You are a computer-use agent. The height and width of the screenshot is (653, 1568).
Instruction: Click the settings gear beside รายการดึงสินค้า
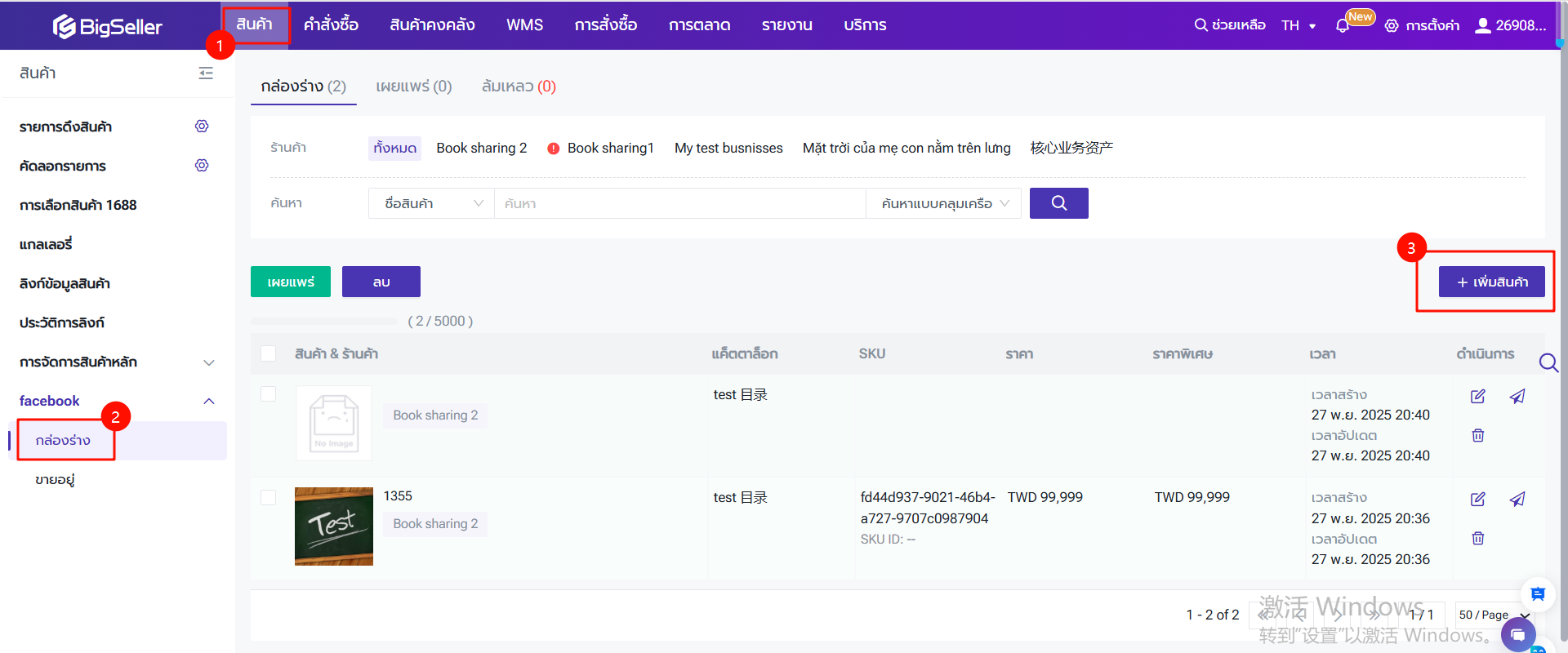click(202, 127)
